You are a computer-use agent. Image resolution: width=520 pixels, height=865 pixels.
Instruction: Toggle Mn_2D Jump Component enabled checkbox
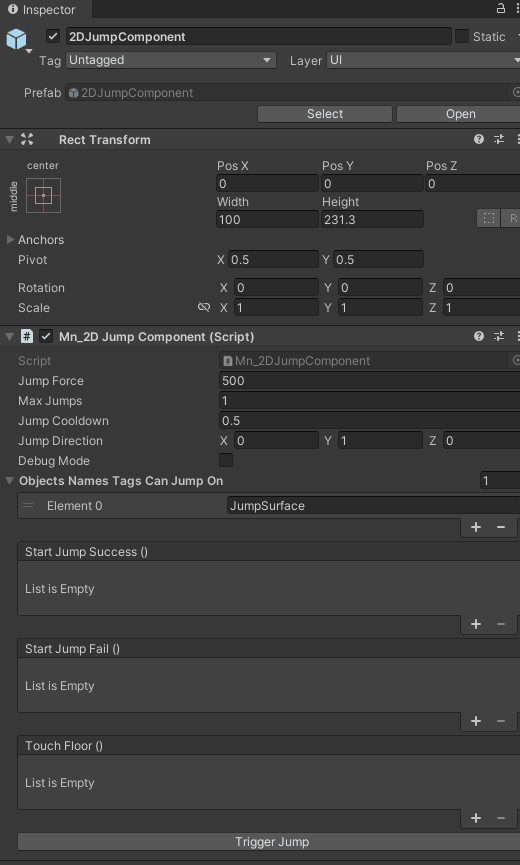[x=46, y=336]
